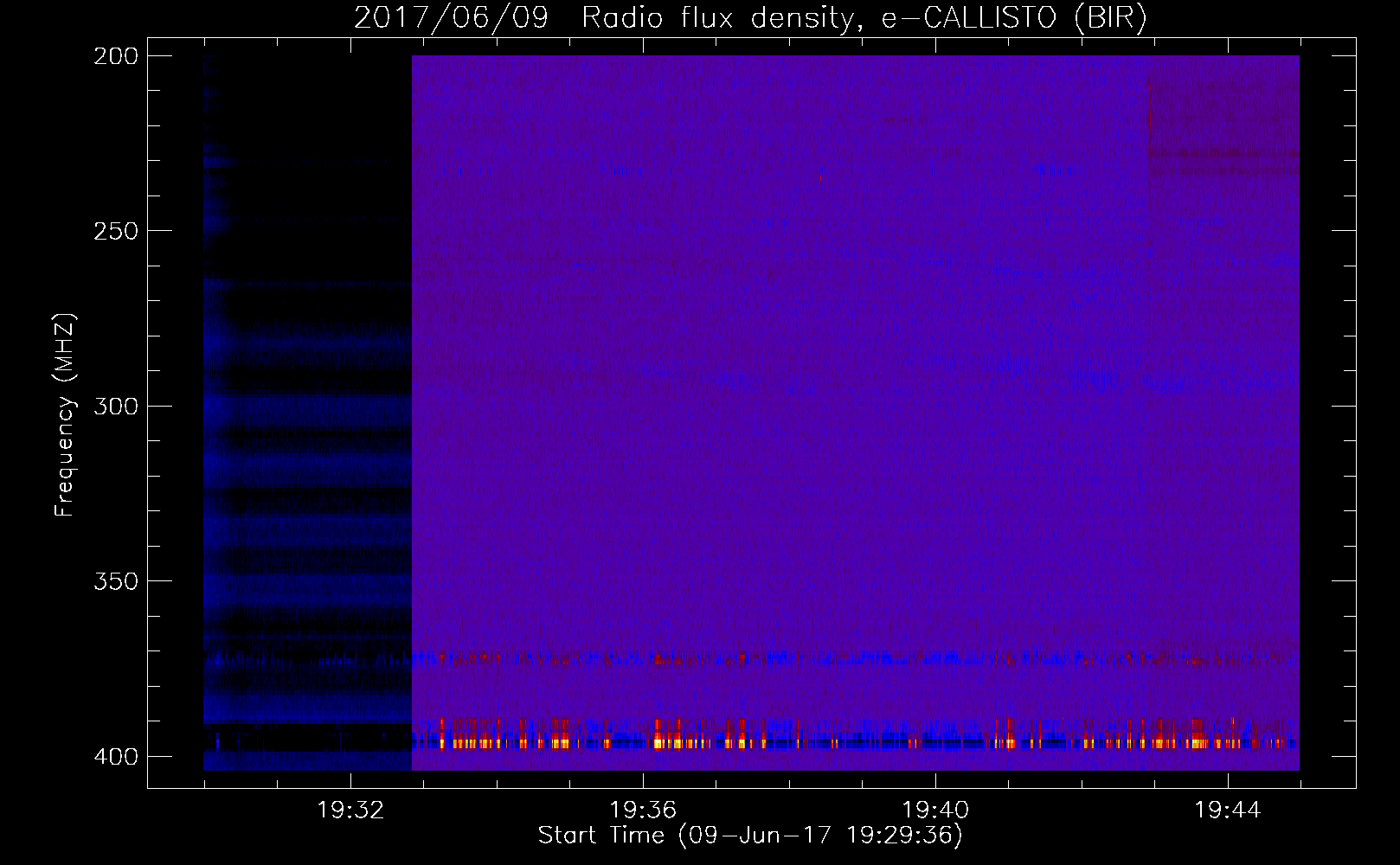The width and height of the screenshot is (1400, 865).
Task: Click the '300' frequency tick label
Action: tap(116, 406)
